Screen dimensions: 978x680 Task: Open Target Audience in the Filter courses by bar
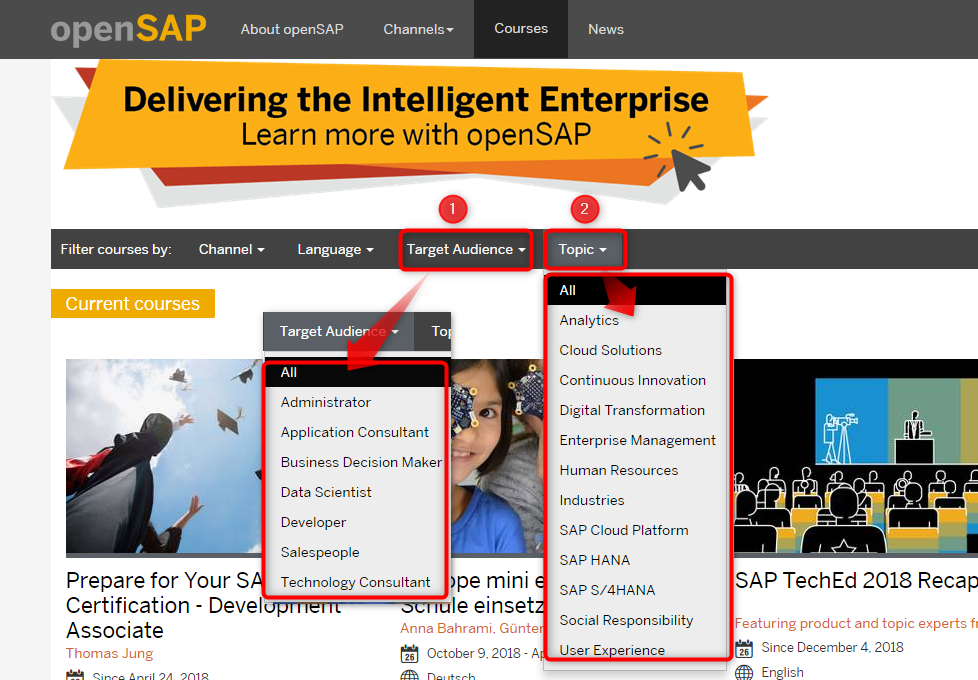(466, 249)
